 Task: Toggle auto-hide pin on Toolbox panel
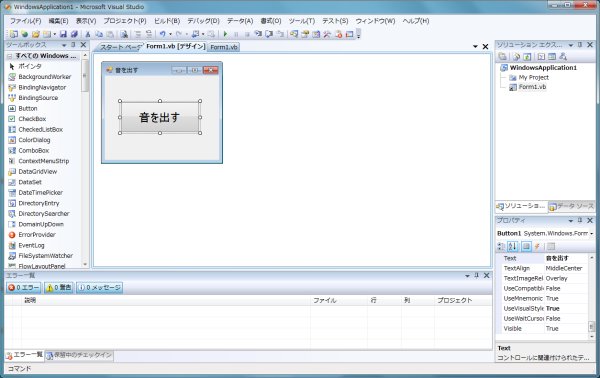(73, 45)
